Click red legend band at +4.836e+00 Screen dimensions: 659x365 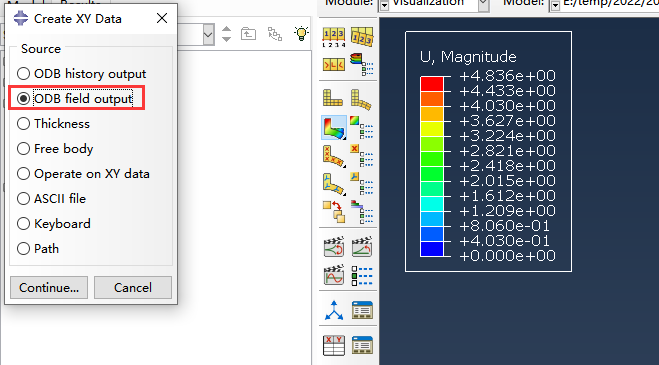coord(432,84)
